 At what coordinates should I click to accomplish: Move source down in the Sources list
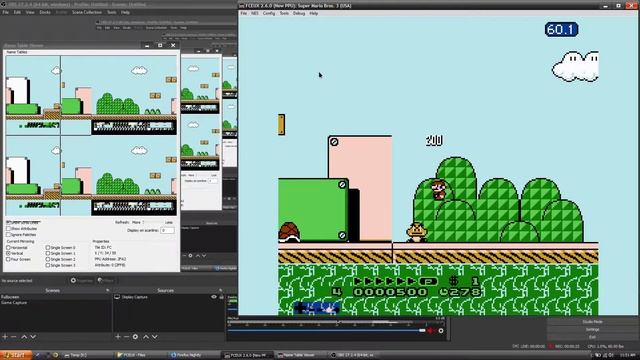point(155,337)
